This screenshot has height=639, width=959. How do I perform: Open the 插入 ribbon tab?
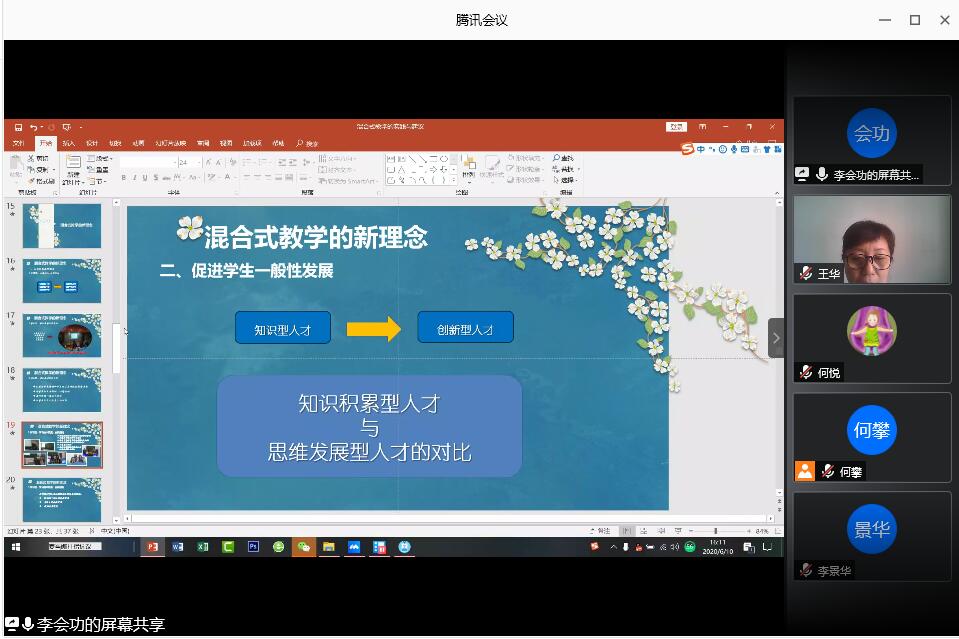(x=69, y=143)
